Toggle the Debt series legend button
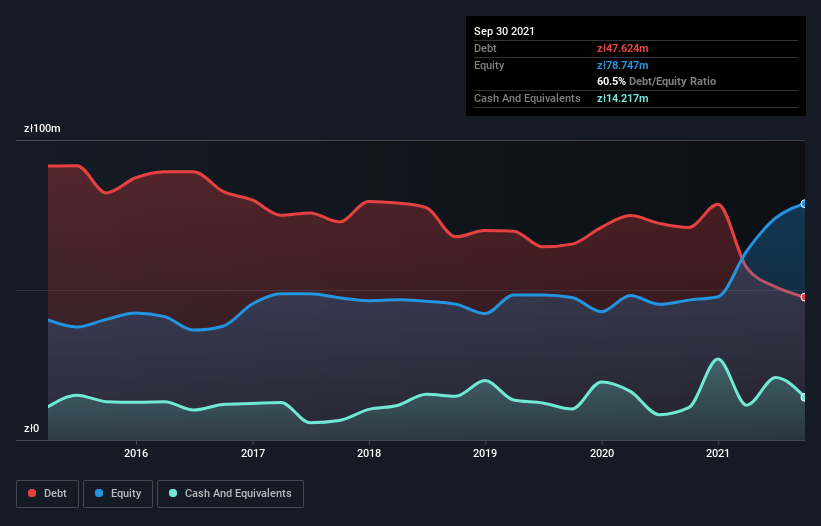 48,494
